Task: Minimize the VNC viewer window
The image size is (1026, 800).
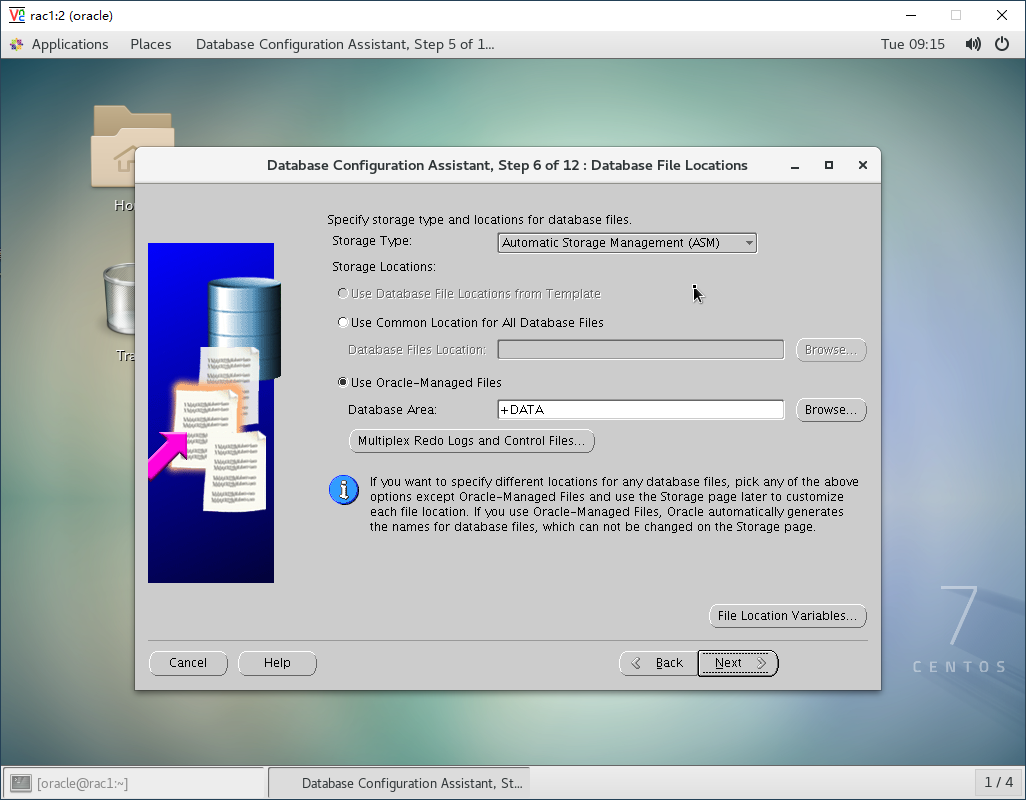Action: (x=911, y=15)
